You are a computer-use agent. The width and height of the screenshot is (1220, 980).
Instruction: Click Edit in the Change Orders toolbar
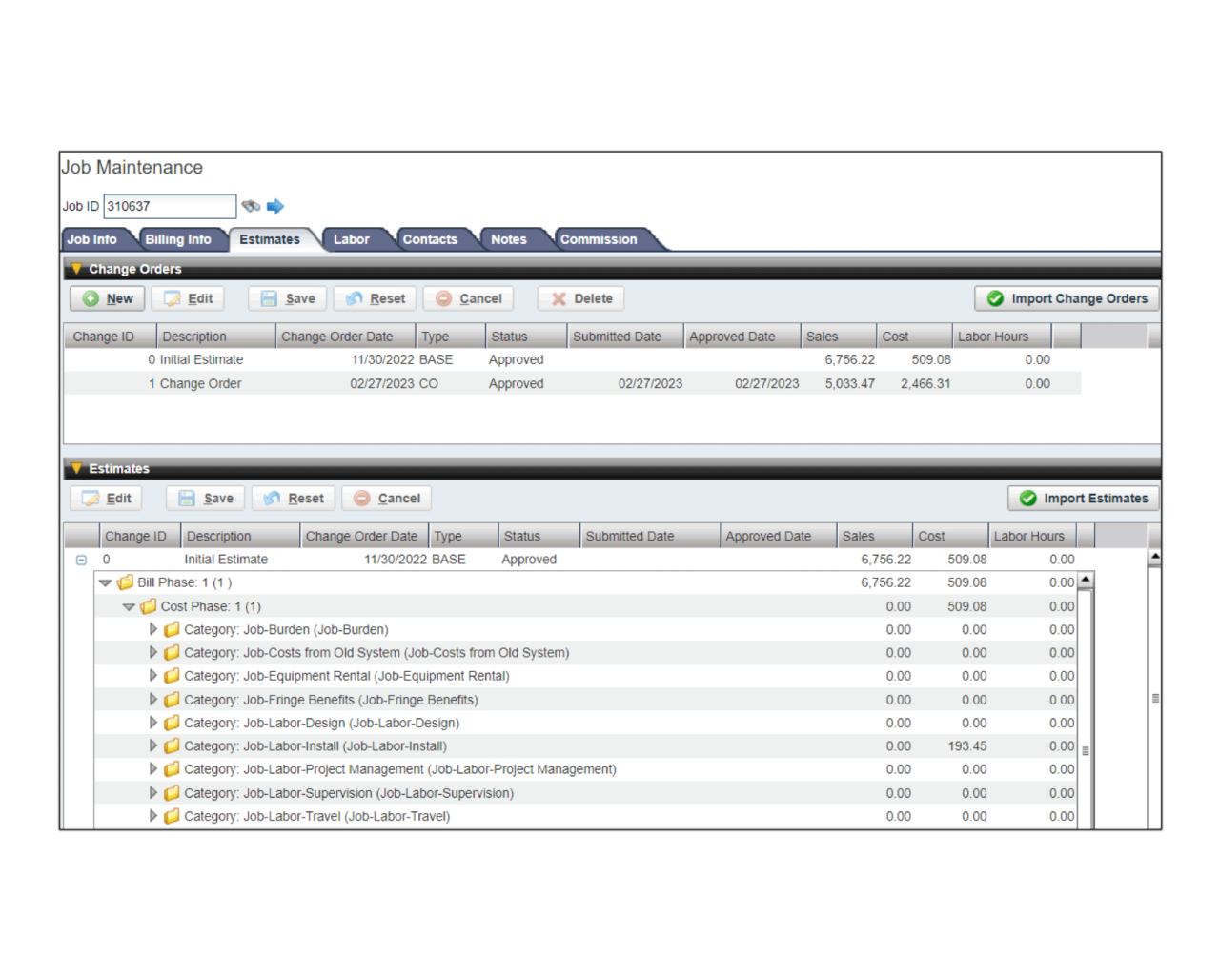[188, 298]
